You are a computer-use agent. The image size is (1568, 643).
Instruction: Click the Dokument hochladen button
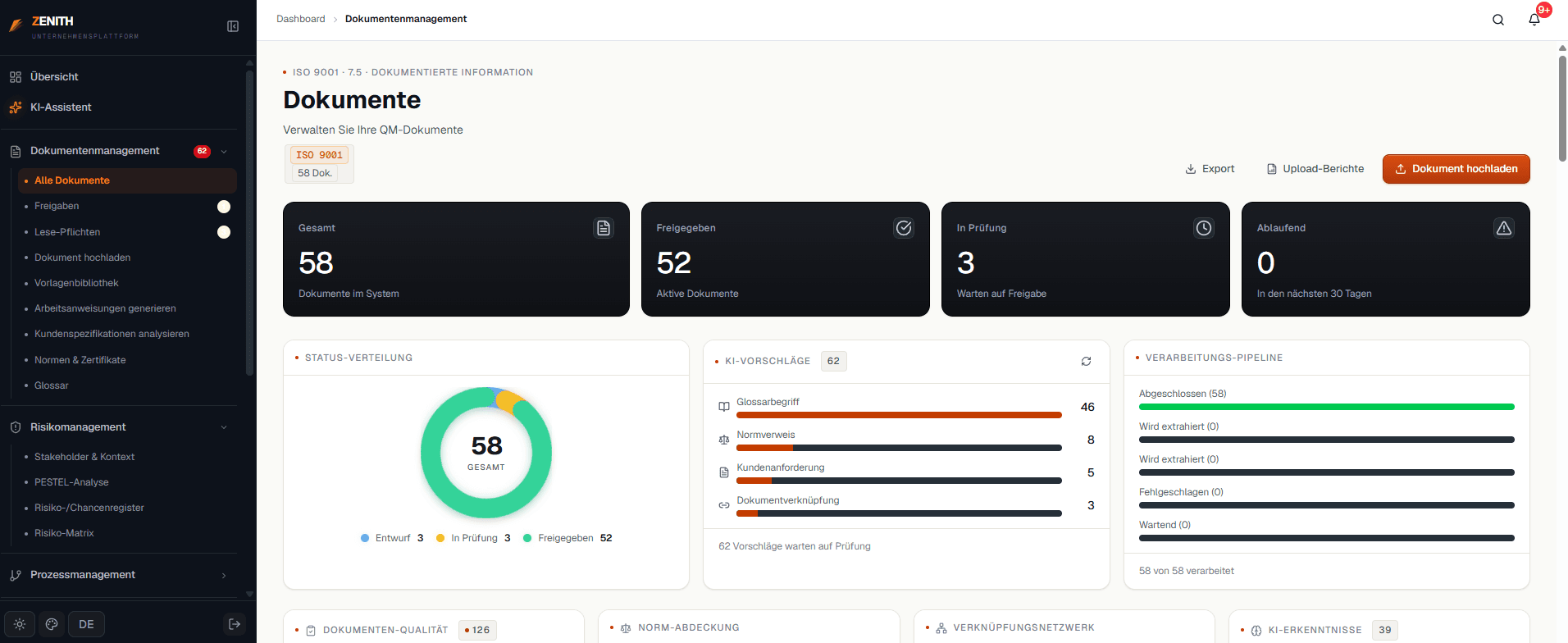tap(1456, 169)
